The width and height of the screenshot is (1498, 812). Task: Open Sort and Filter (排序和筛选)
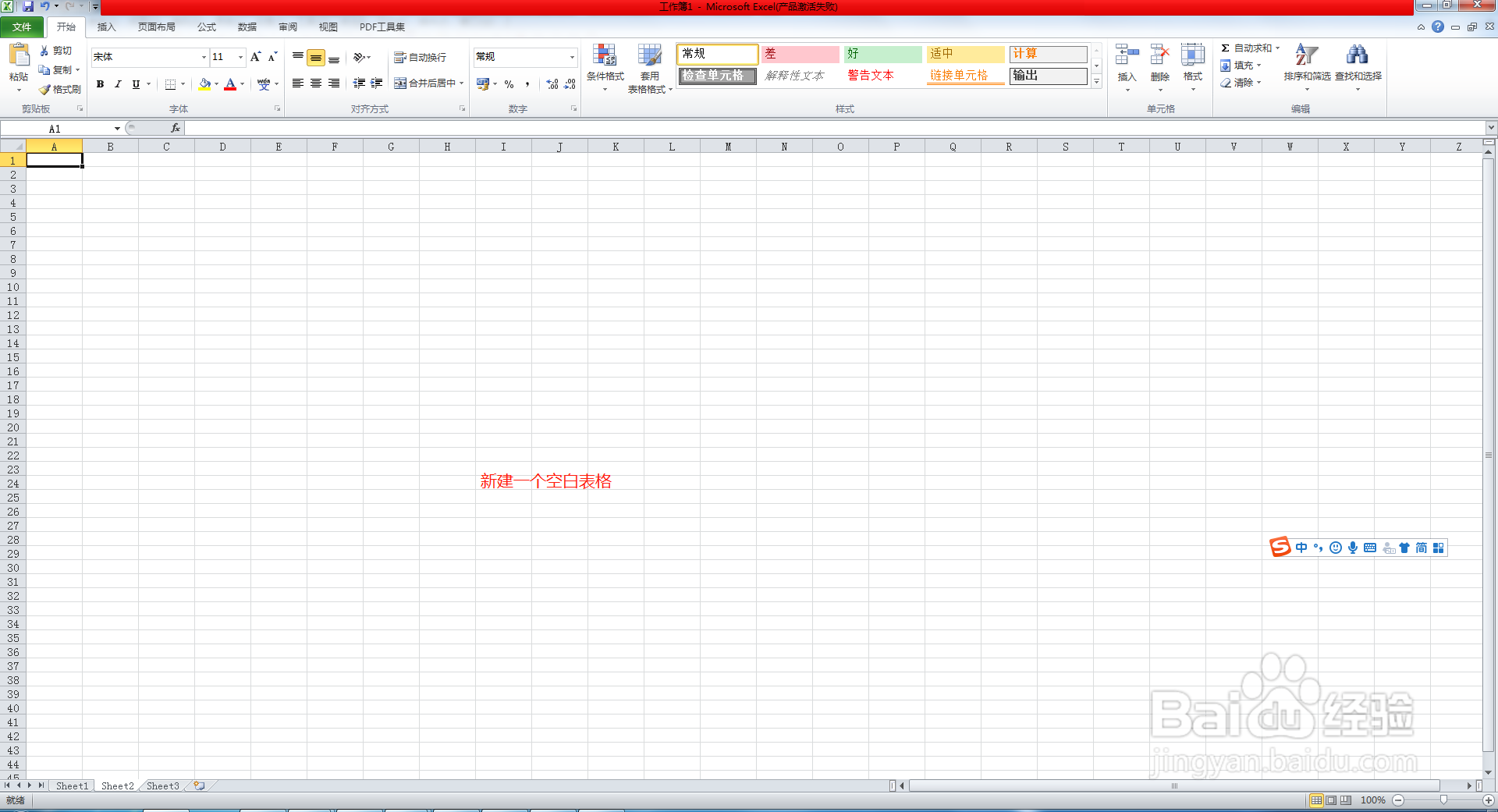pyautogui.click(x=1307, y=67)
